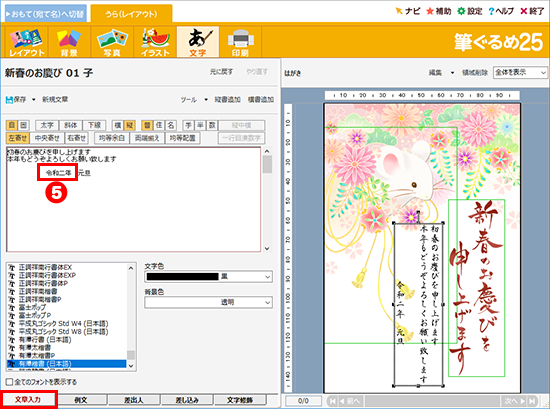The width and height of the screenshot is (550, 409).
Task: Toggle 太字 bold formatting
Action: coord(47,125)
